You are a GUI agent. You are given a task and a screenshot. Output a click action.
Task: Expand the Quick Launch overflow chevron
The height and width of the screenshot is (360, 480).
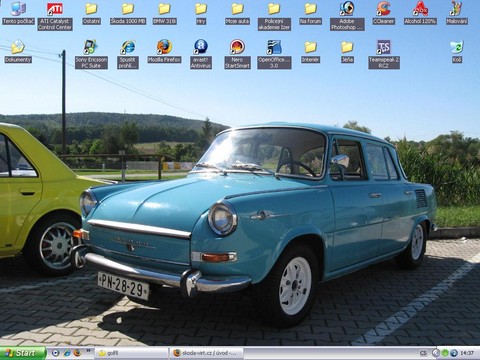tap(88, 351)
